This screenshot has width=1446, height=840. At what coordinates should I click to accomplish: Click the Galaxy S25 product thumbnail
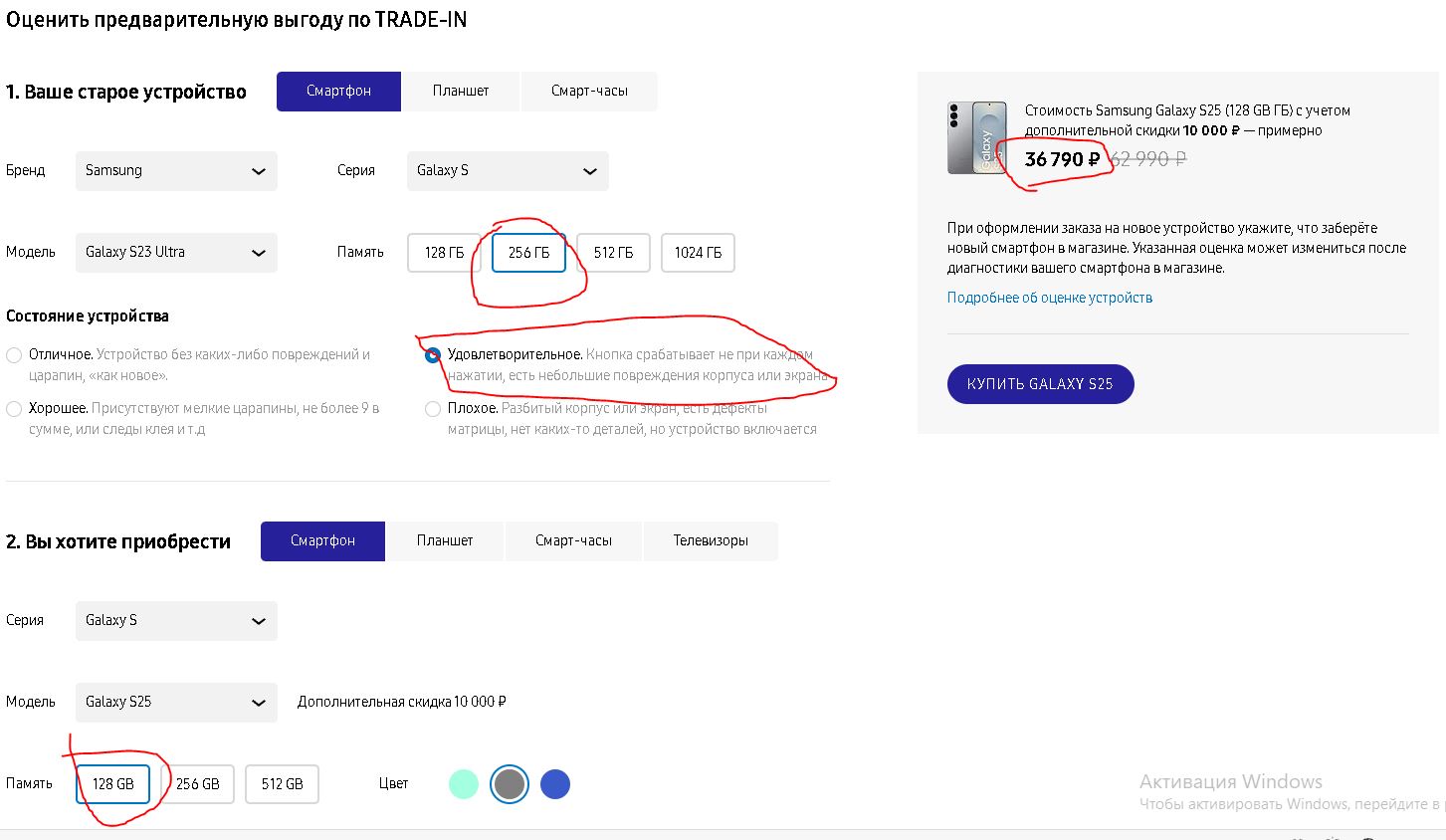pyautogui.click(x=976, y=137)
